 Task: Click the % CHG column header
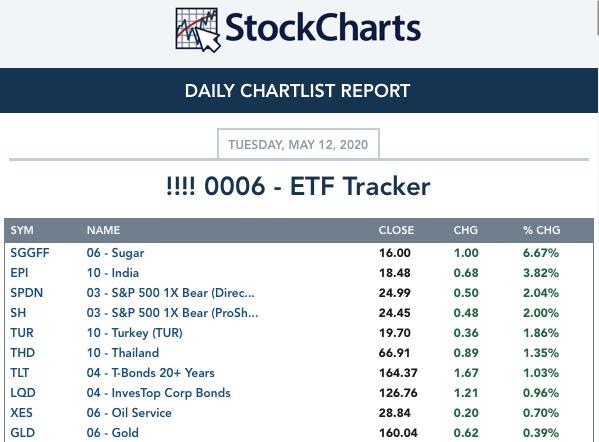tap(541, 230)
